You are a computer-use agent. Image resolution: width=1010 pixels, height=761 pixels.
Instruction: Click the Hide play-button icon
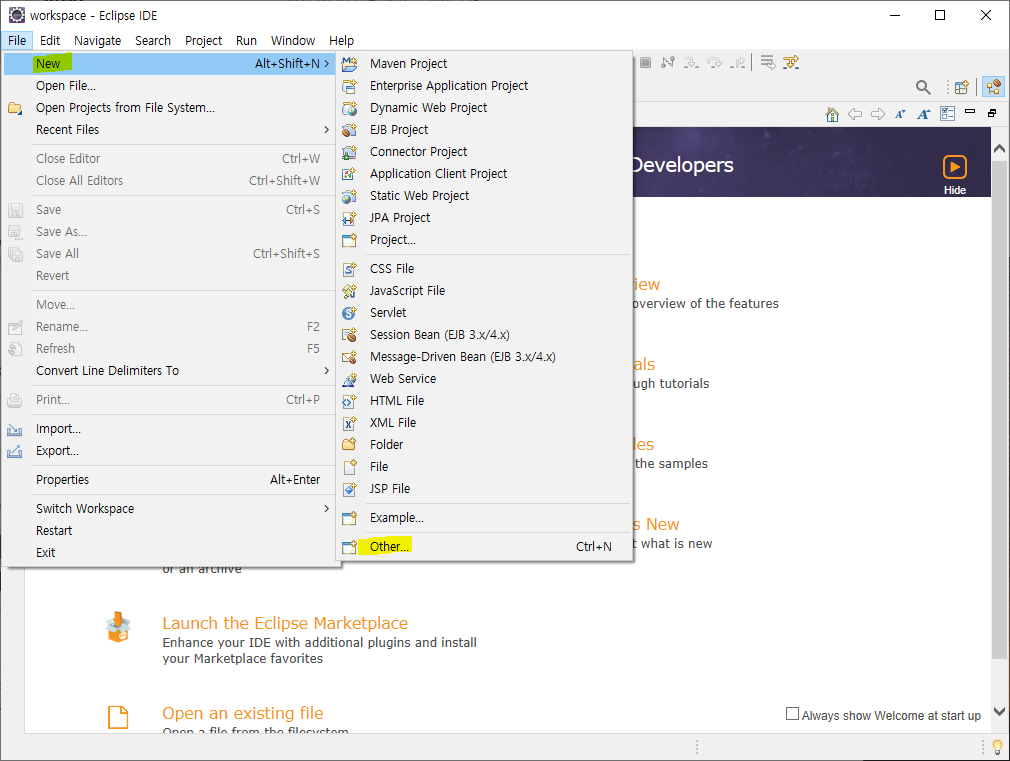click(955, 167)
